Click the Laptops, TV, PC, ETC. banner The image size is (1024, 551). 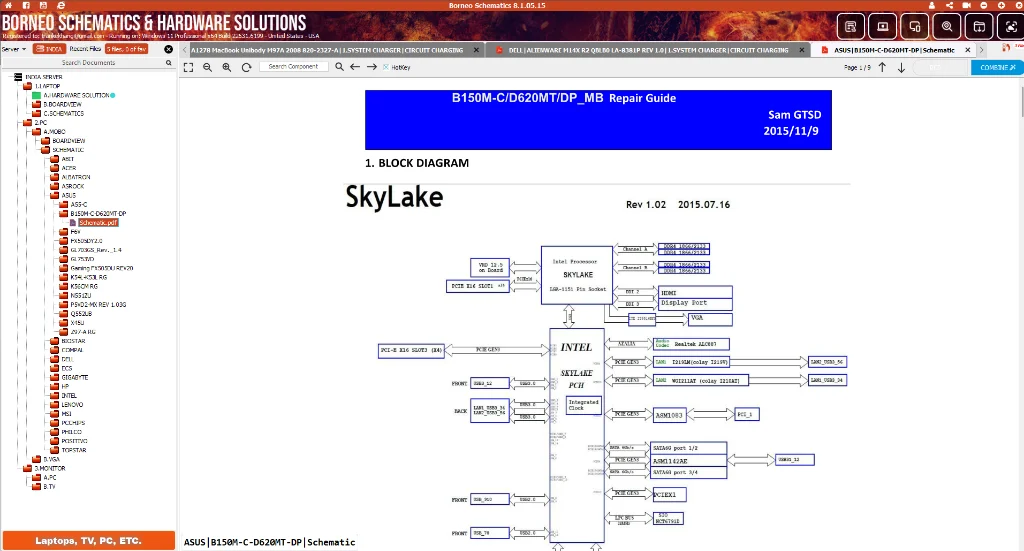(88, 541)
